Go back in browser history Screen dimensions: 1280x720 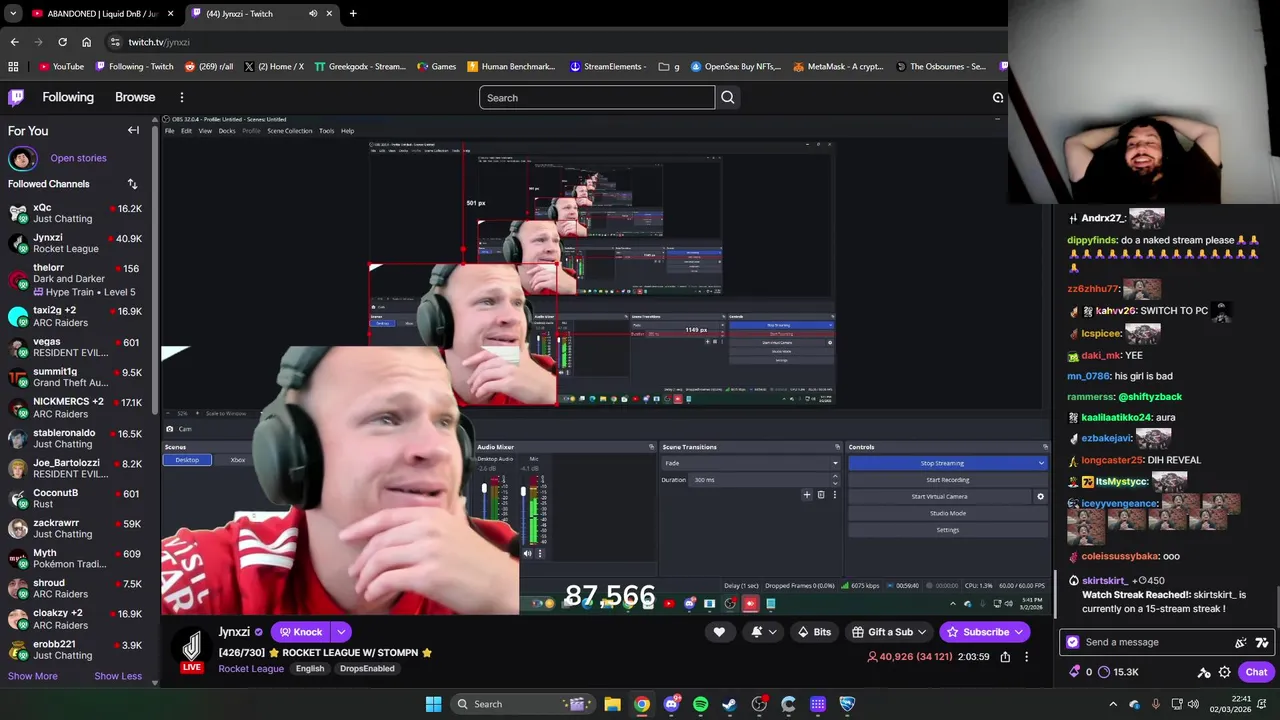(x=14, y=42)
